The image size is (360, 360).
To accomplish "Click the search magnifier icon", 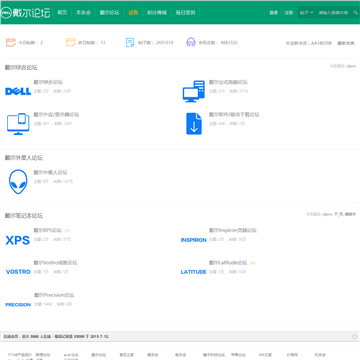I will (x=355, y=13).
